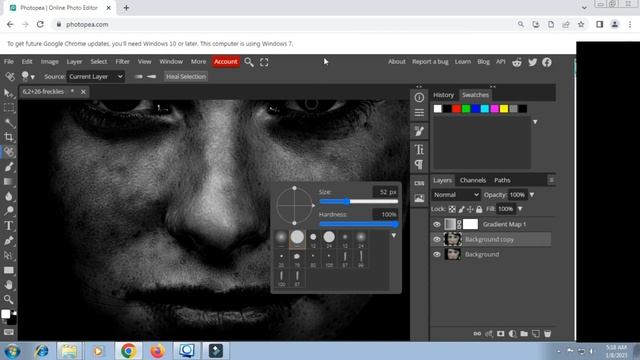Select the Blur drop tool
640x360 pixels.
click(x=9, y=196)
